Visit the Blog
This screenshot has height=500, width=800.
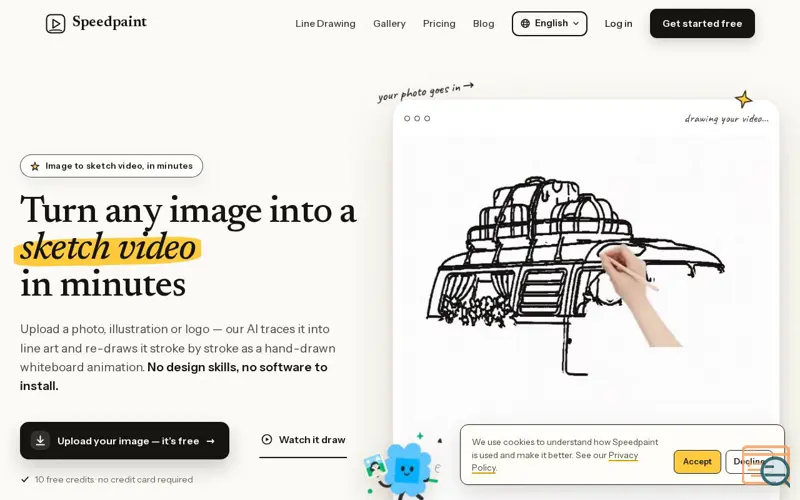pos(483,23)
